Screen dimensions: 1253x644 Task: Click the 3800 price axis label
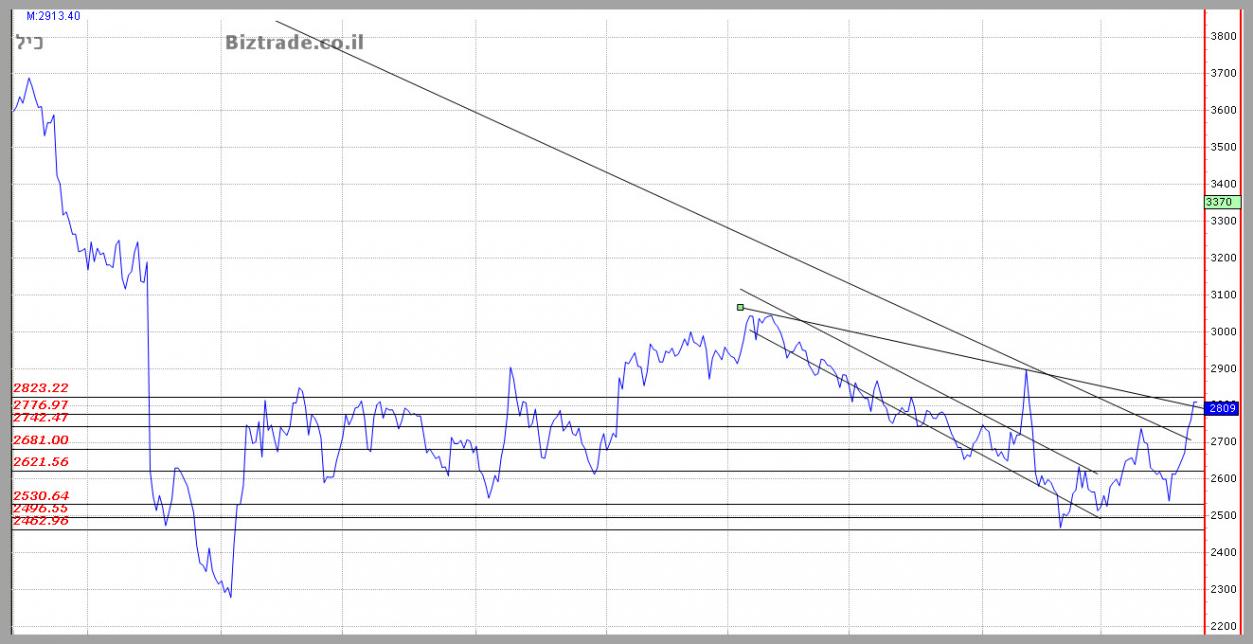[x=1223, y=36]
